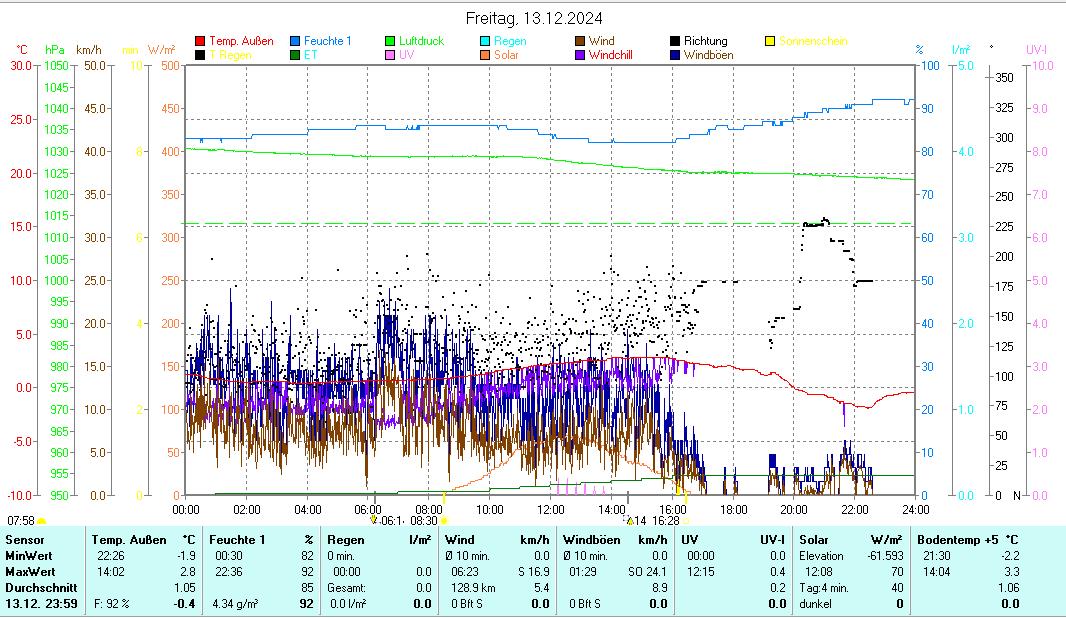
Task: Click the purple Windchill legend square
Action: 580,55
